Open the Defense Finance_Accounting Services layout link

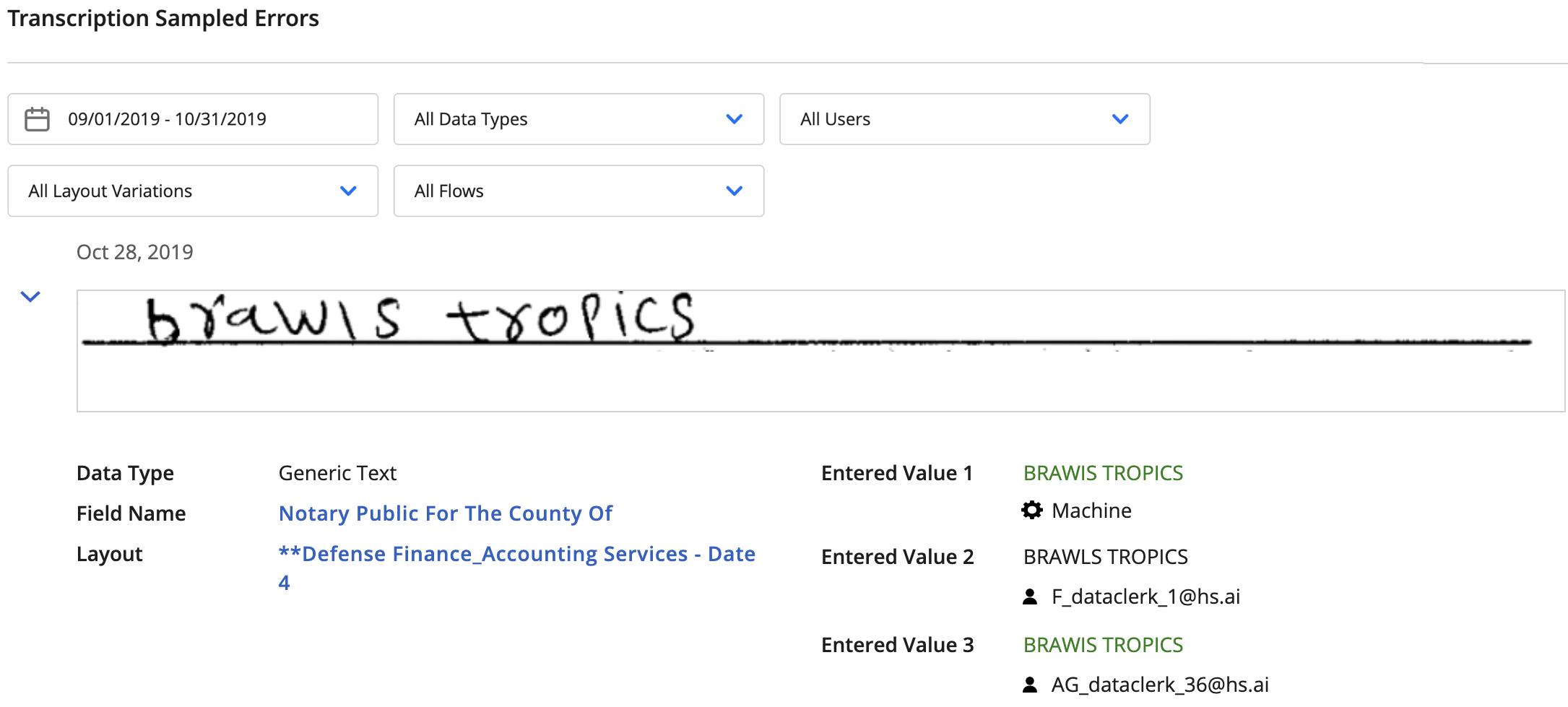pyautogui.click(x=517, y=568)
